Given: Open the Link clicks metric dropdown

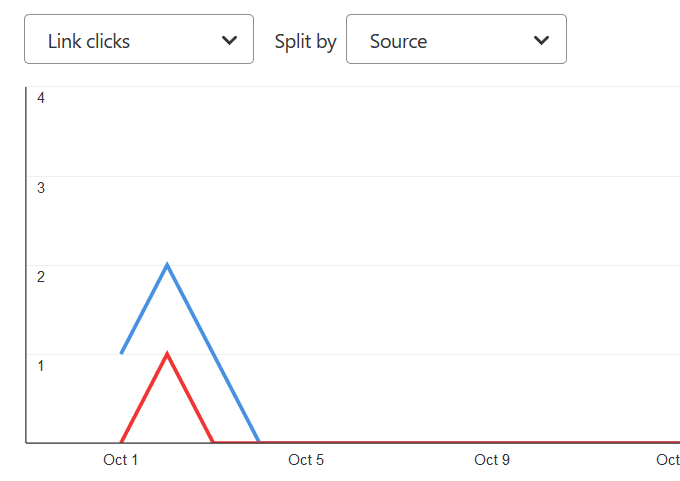Looking at the screenshot, I should click(x=138, y=40).
